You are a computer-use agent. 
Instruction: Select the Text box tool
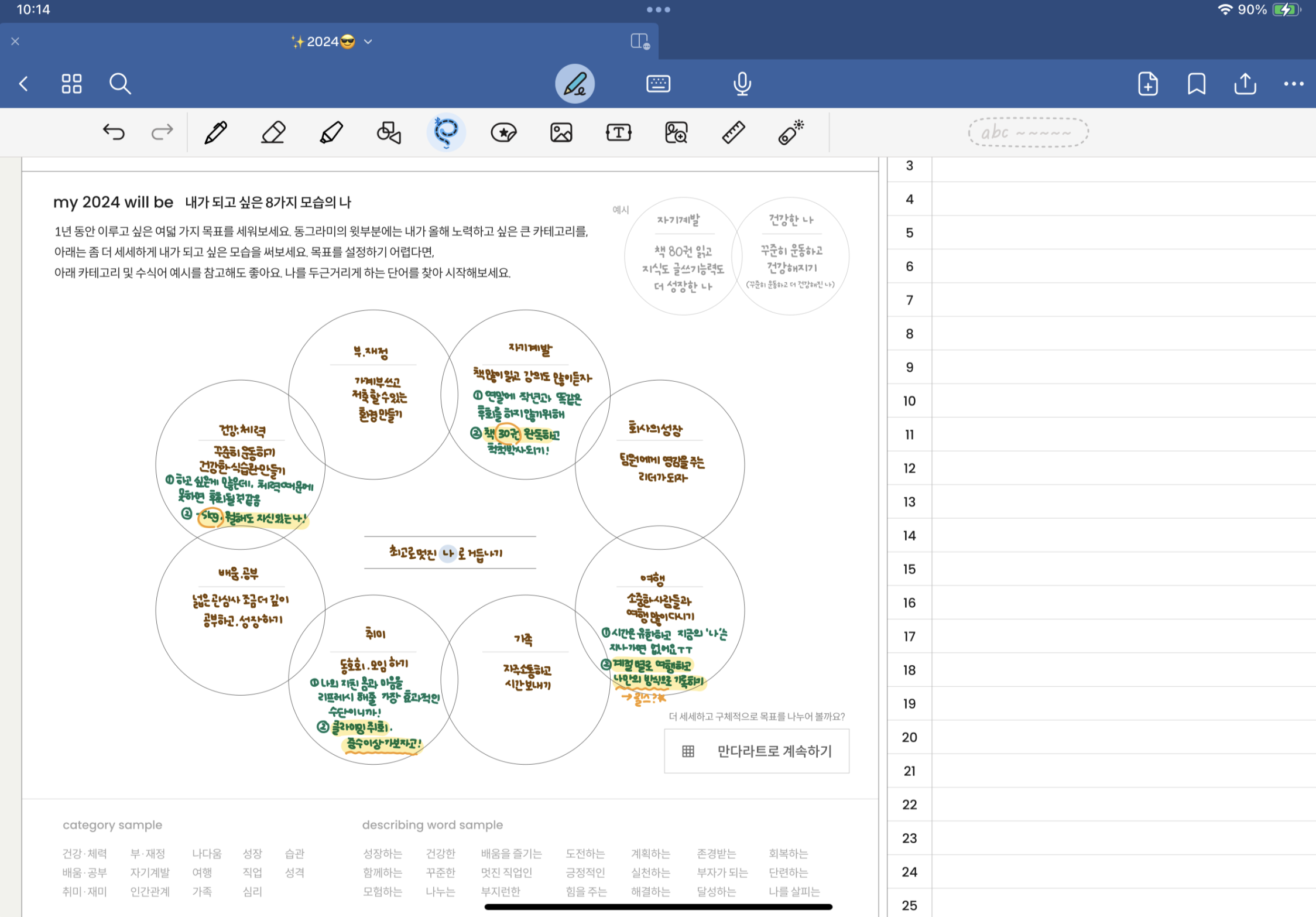click(x=618, y=132)
